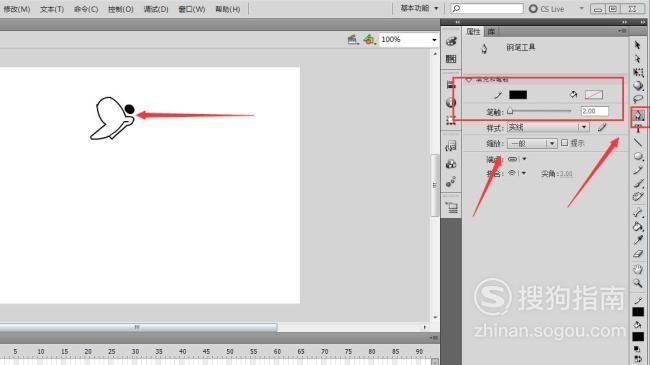Select the Hand tool
The width and height of the screenshot is (650, 365).
point(638,269)
